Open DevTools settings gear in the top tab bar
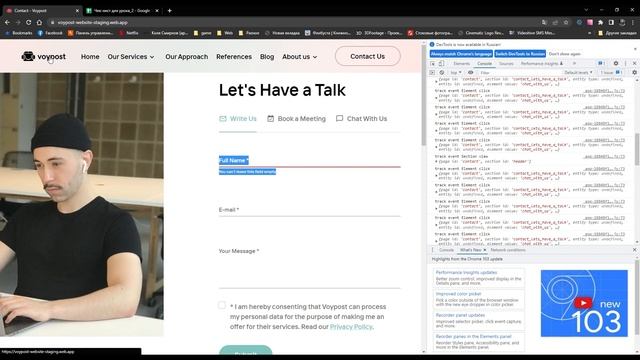 616,64
